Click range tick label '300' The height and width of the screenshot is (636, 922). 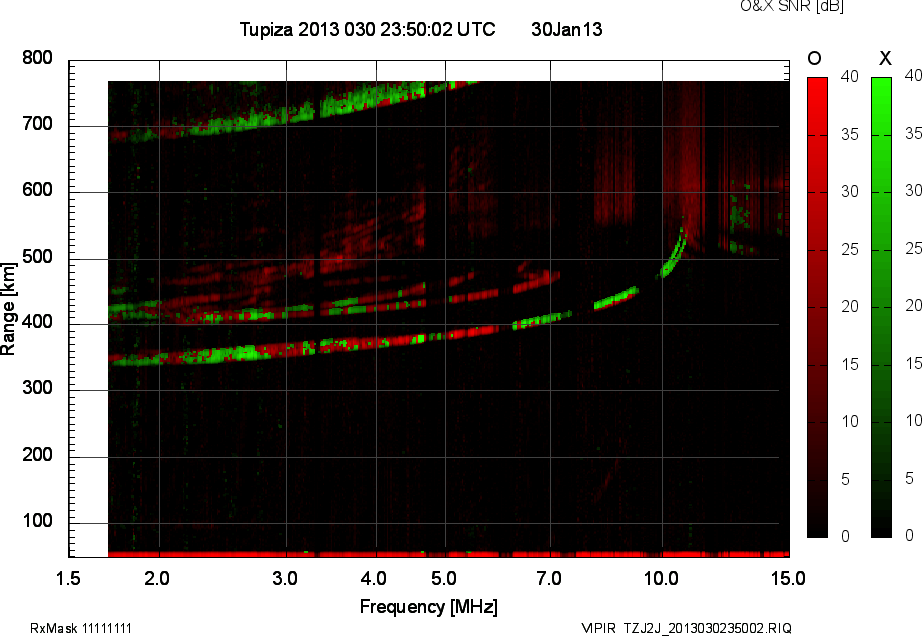pyautogui.click(x=37, y=388)
